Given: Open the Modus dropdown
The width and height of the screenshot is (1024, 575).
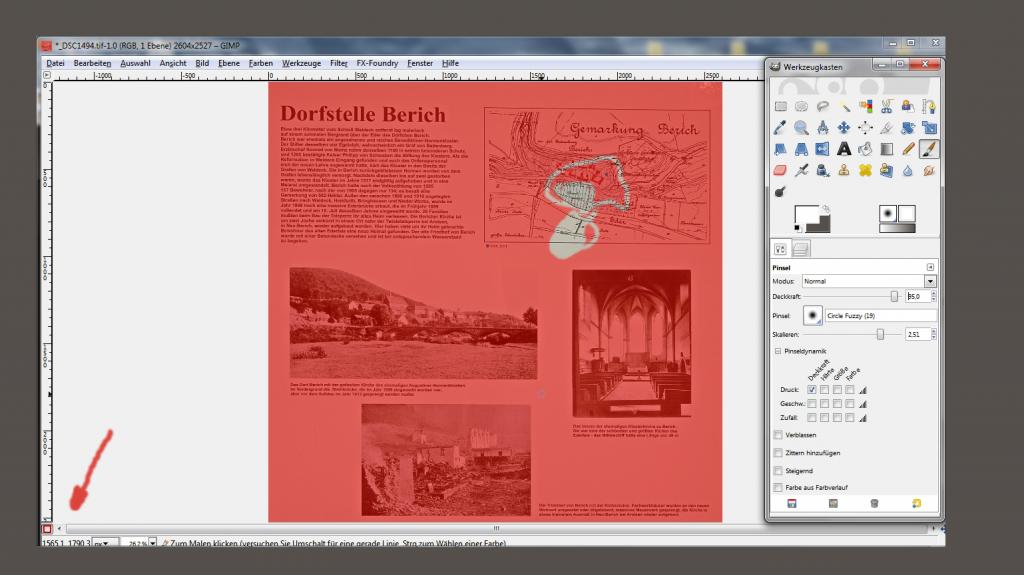Looking at the screenshot, I should (x=869, y=281).
